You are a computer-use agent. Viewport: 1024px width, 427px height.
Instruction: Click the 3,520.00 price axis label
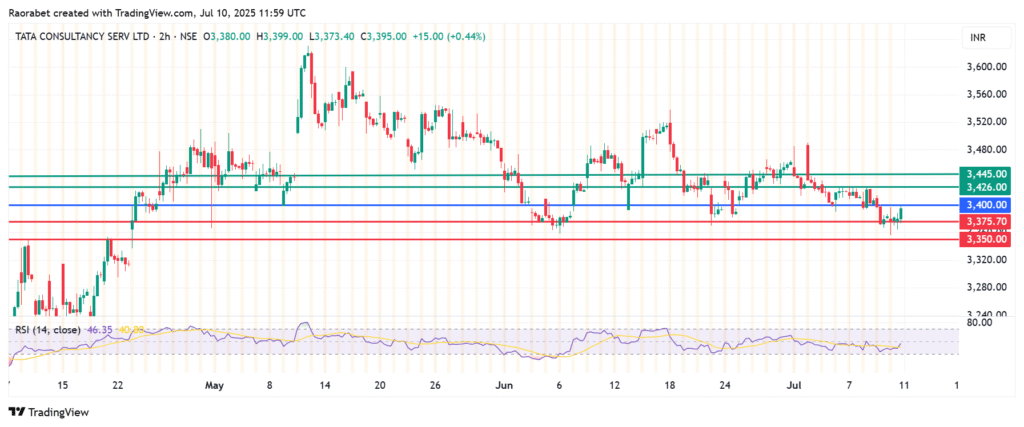click(x=986, y=122)
